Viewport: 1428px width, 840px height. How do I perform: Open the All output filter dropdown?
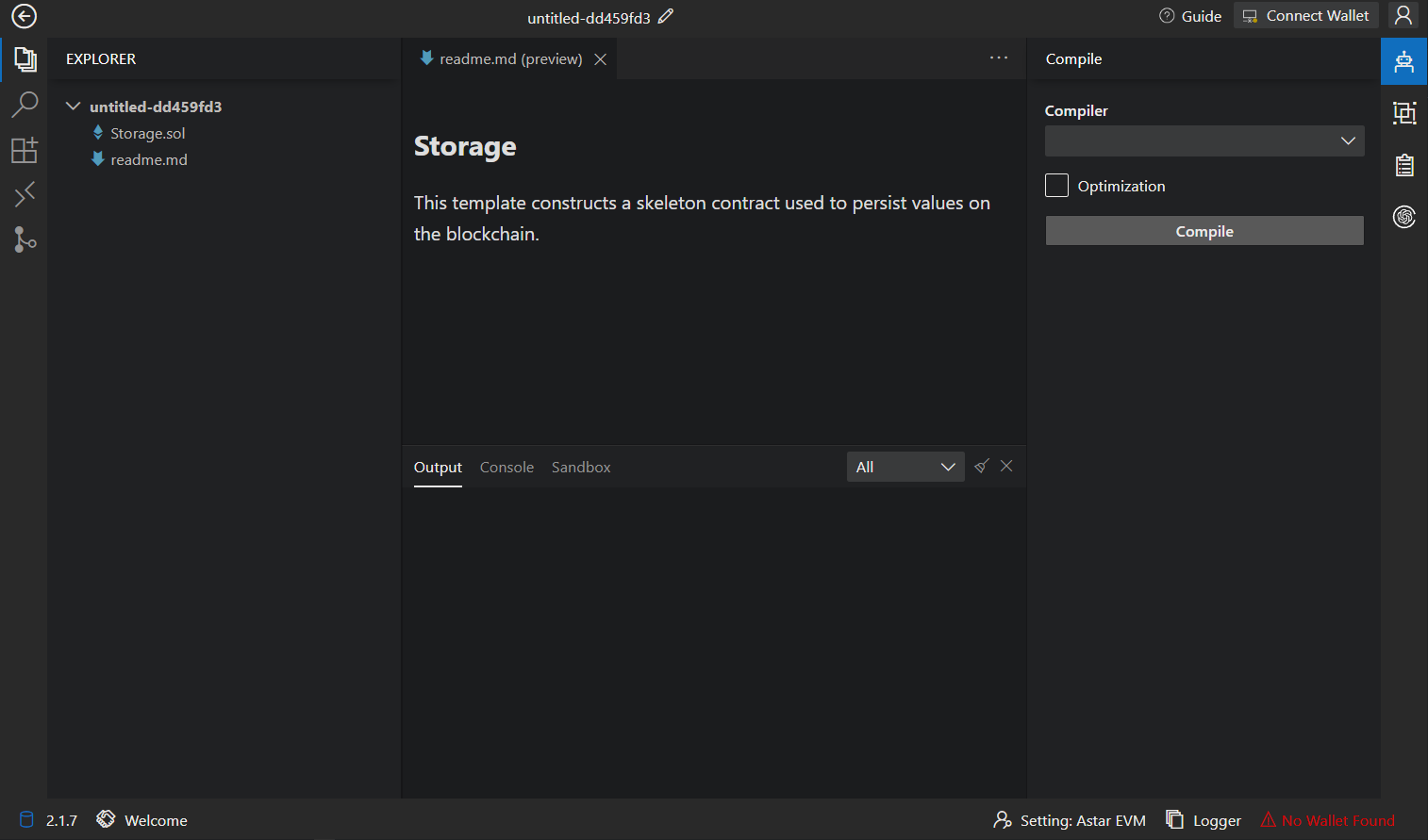tap(905, 467)
